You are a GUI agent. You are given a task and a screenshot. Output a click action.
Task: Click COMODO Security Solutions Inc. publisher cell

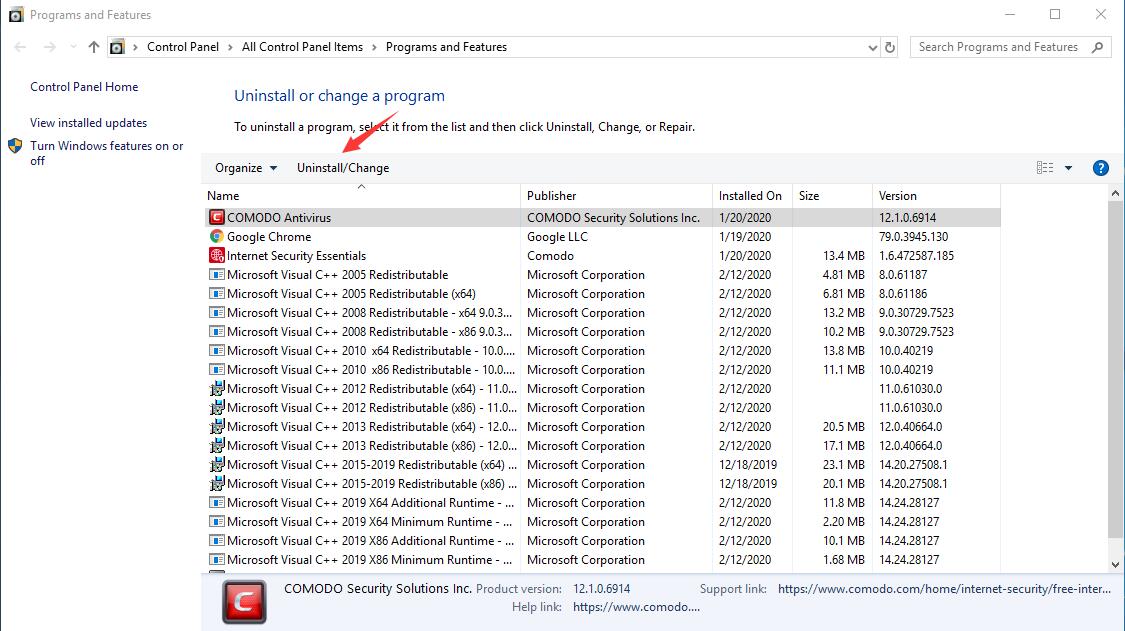(613, 218)
